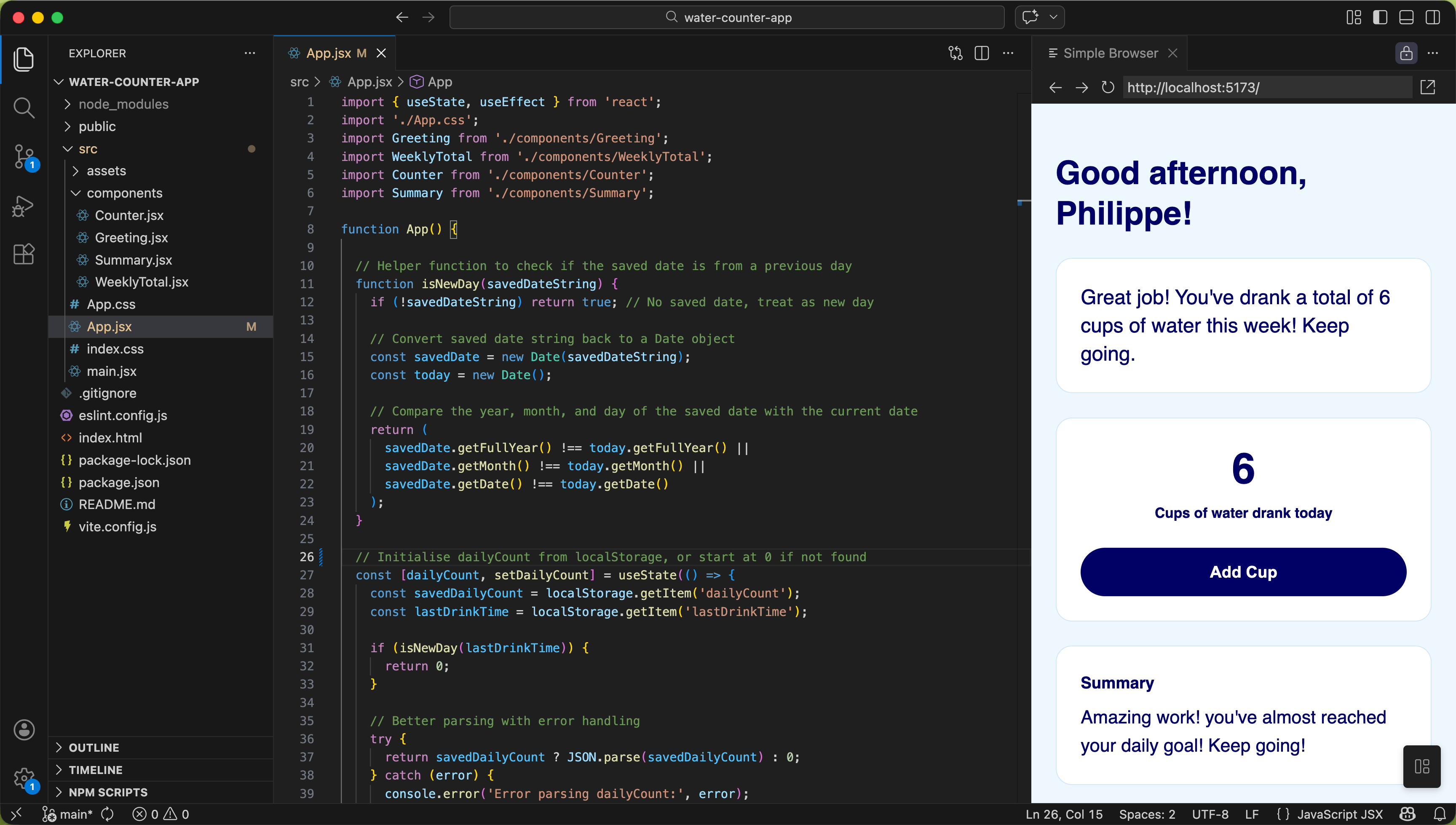Toggle the Simple Browser preview lock

1406,53
